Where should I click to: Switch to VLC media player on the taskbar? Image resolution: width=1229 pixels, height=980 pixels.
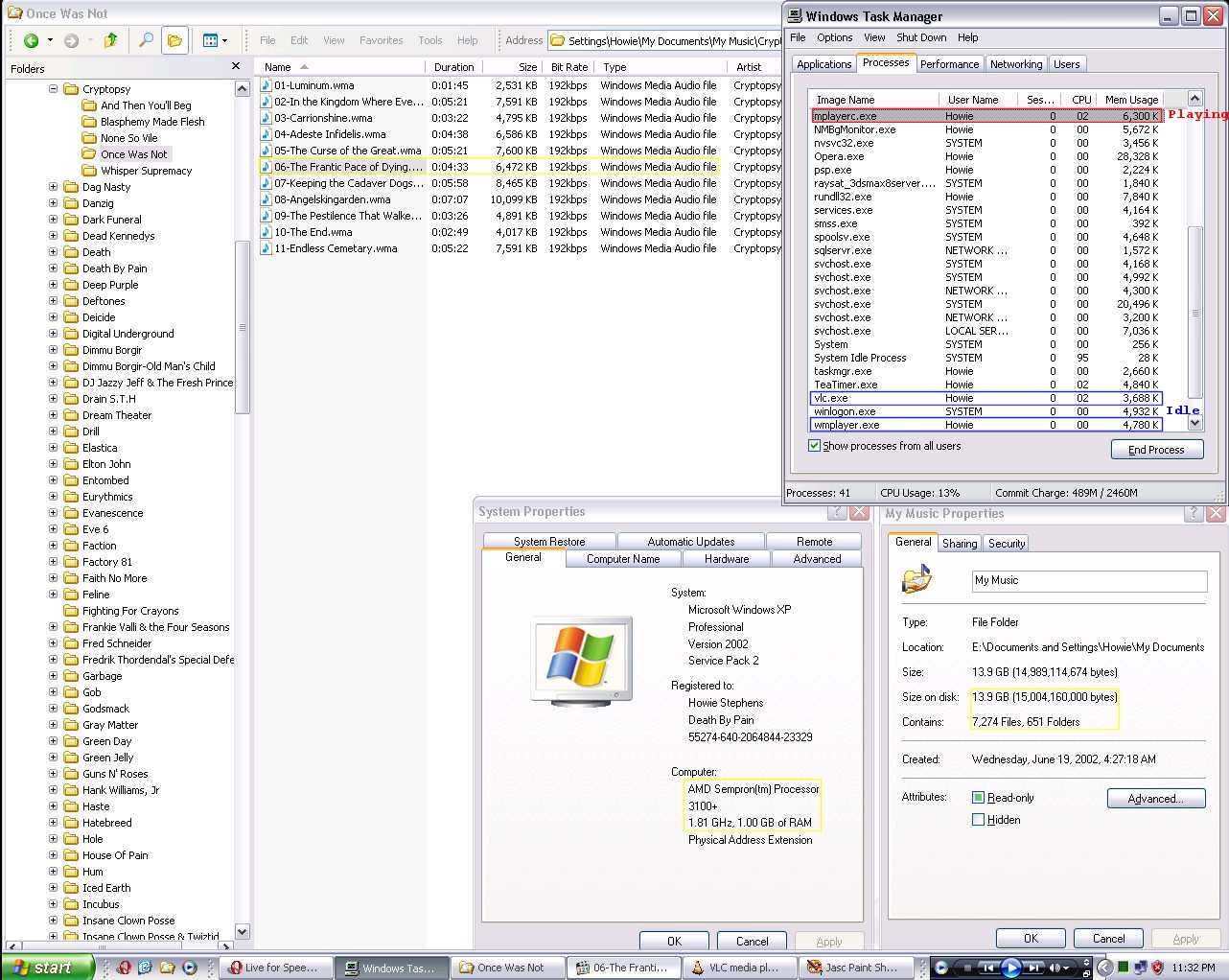pyautogui.click(x=738, y=968)
